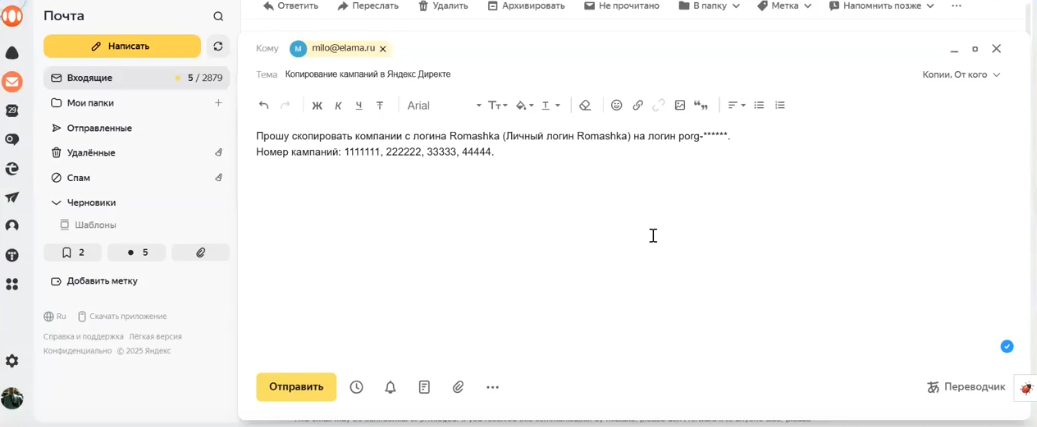Click the attach file paperclip in compose footer
The image size is (1037, 427).
click(458, 387)
